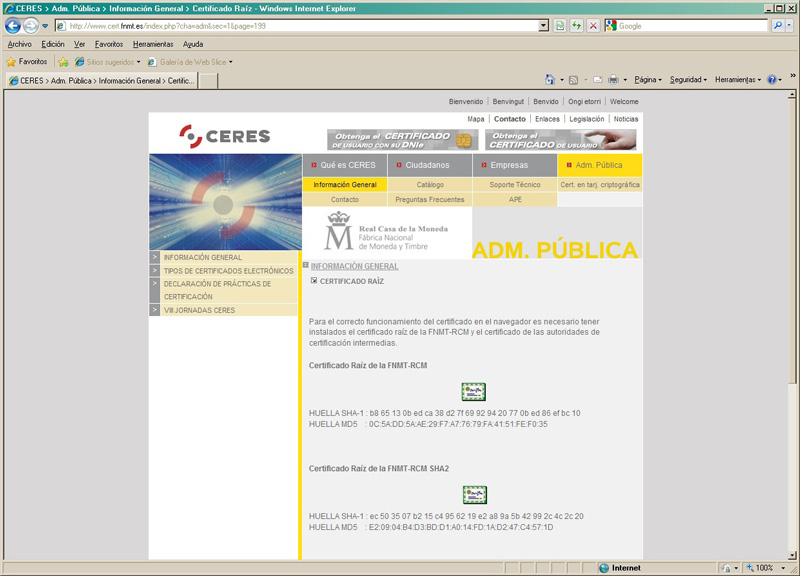Screen dimensions: 800x576
Task: Open the Ver menu
Action: (x=79, y=44)
